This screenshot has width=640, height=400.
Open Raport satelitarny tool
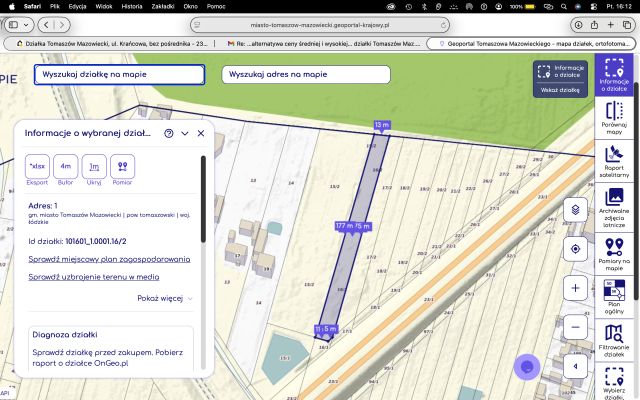pyautogui.click(x=614, y=161)
